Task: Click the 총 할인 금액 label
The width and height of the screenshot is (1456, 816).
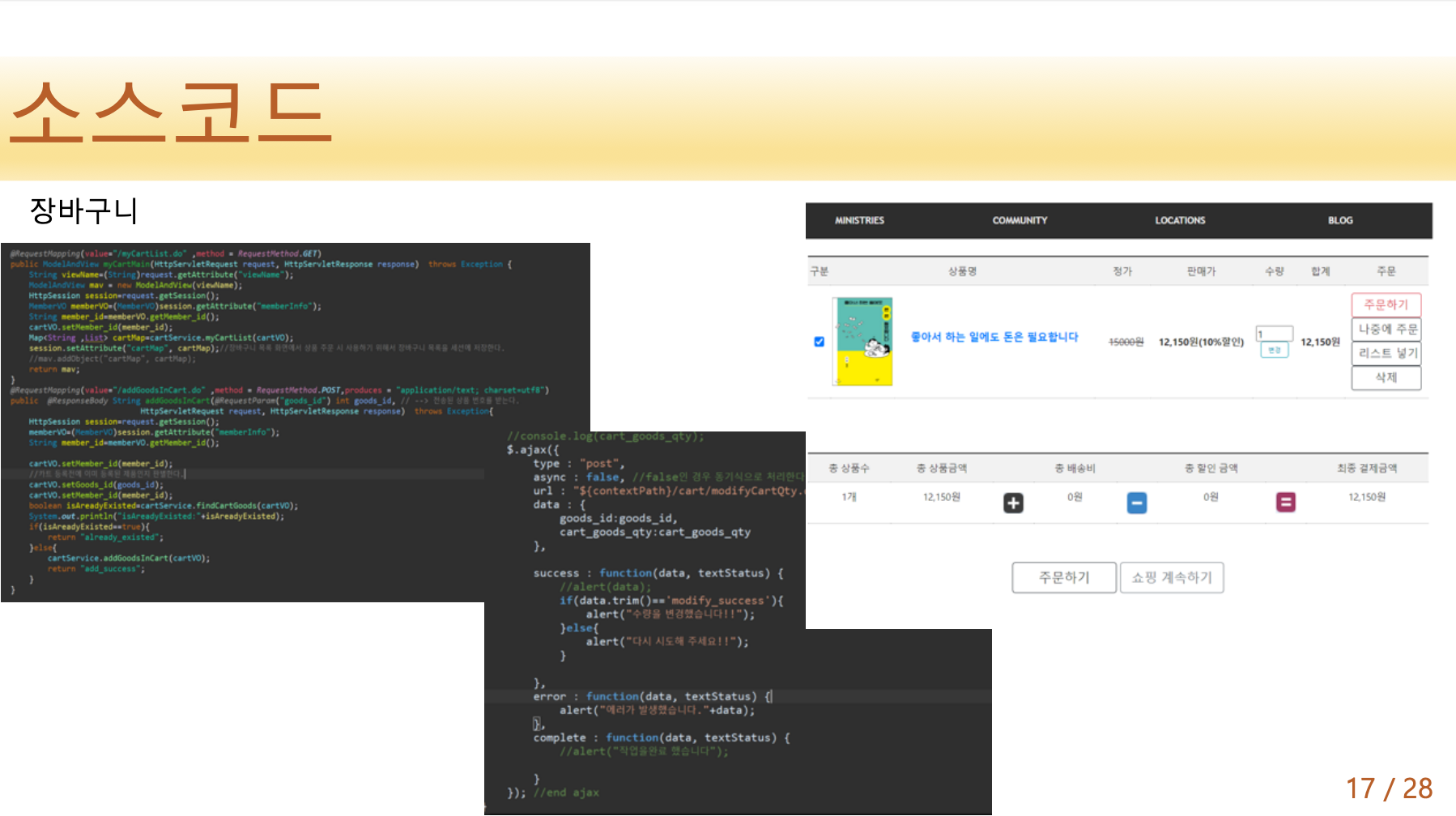Action: 1211,468
